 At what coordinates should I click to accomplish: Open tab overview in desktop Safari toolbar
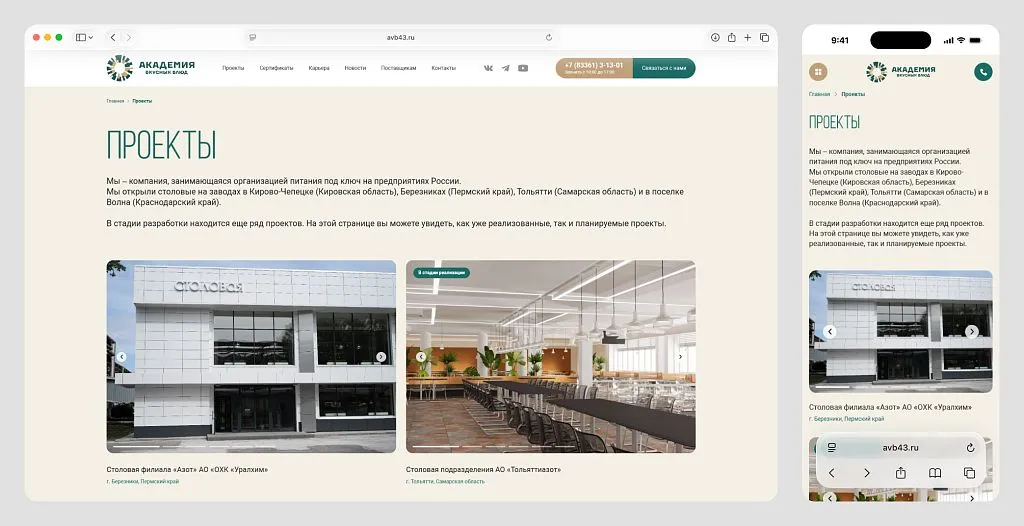pyautogui.click(x=764, y=37)
